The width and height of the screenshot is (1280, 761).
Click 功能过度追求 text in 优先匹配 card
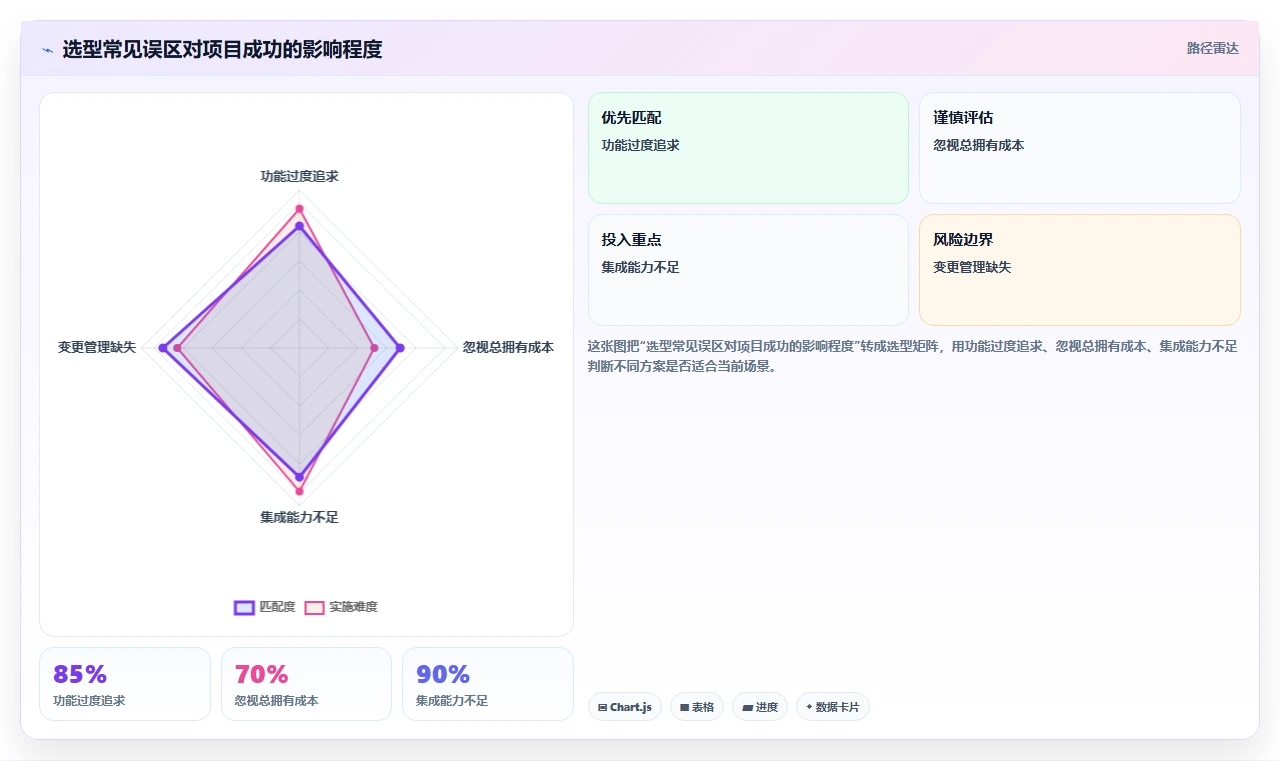pos(640,145)
